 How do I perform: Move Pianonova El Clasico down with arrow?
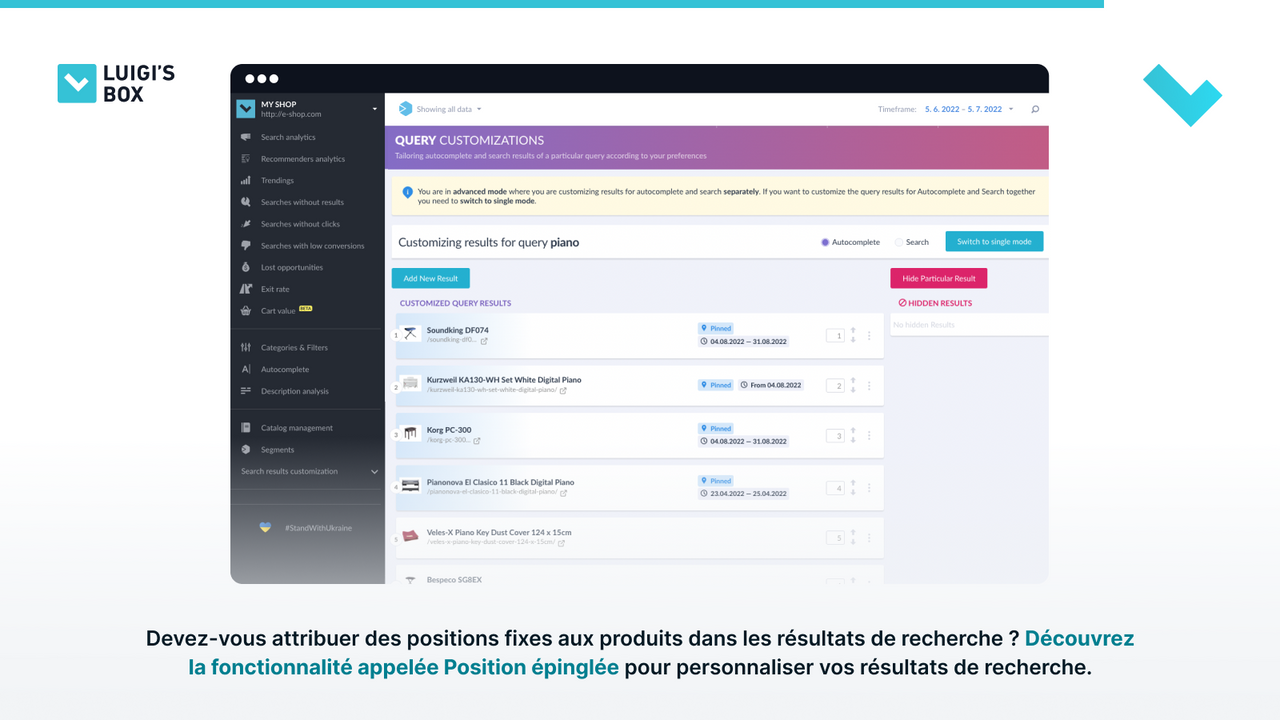(853, 493)
